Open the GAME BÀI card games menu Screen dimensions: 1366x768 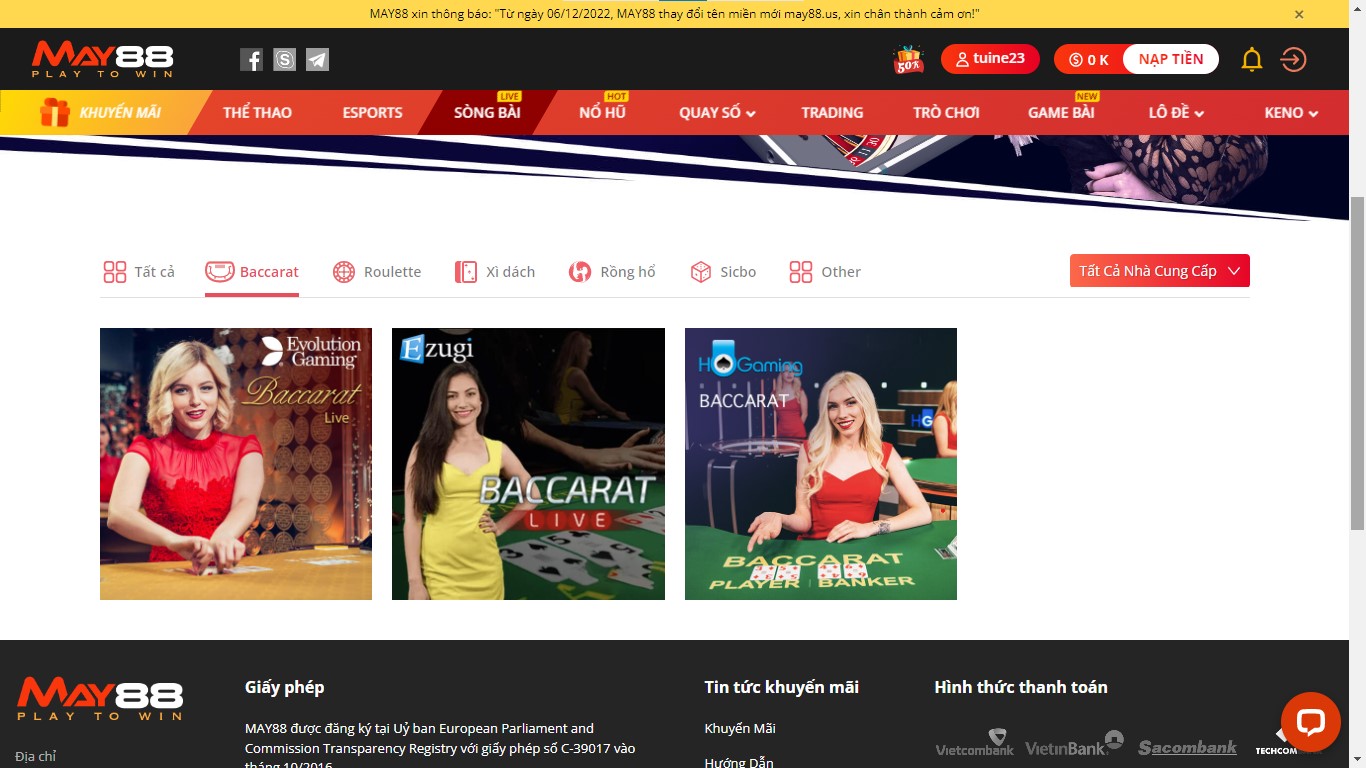[x=1061, y=112]
